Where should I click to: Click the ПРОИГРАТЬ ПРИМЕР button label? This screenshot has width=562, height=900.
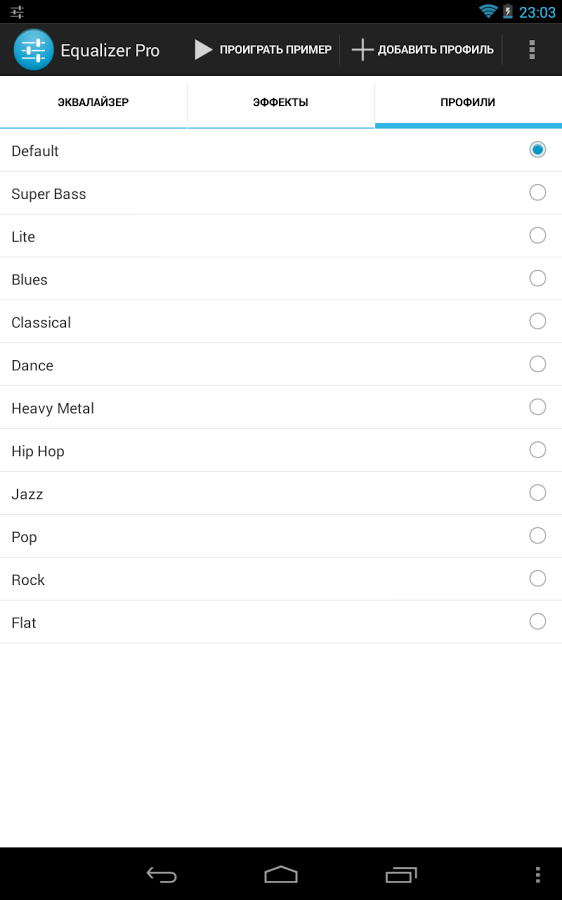(276, 50)
